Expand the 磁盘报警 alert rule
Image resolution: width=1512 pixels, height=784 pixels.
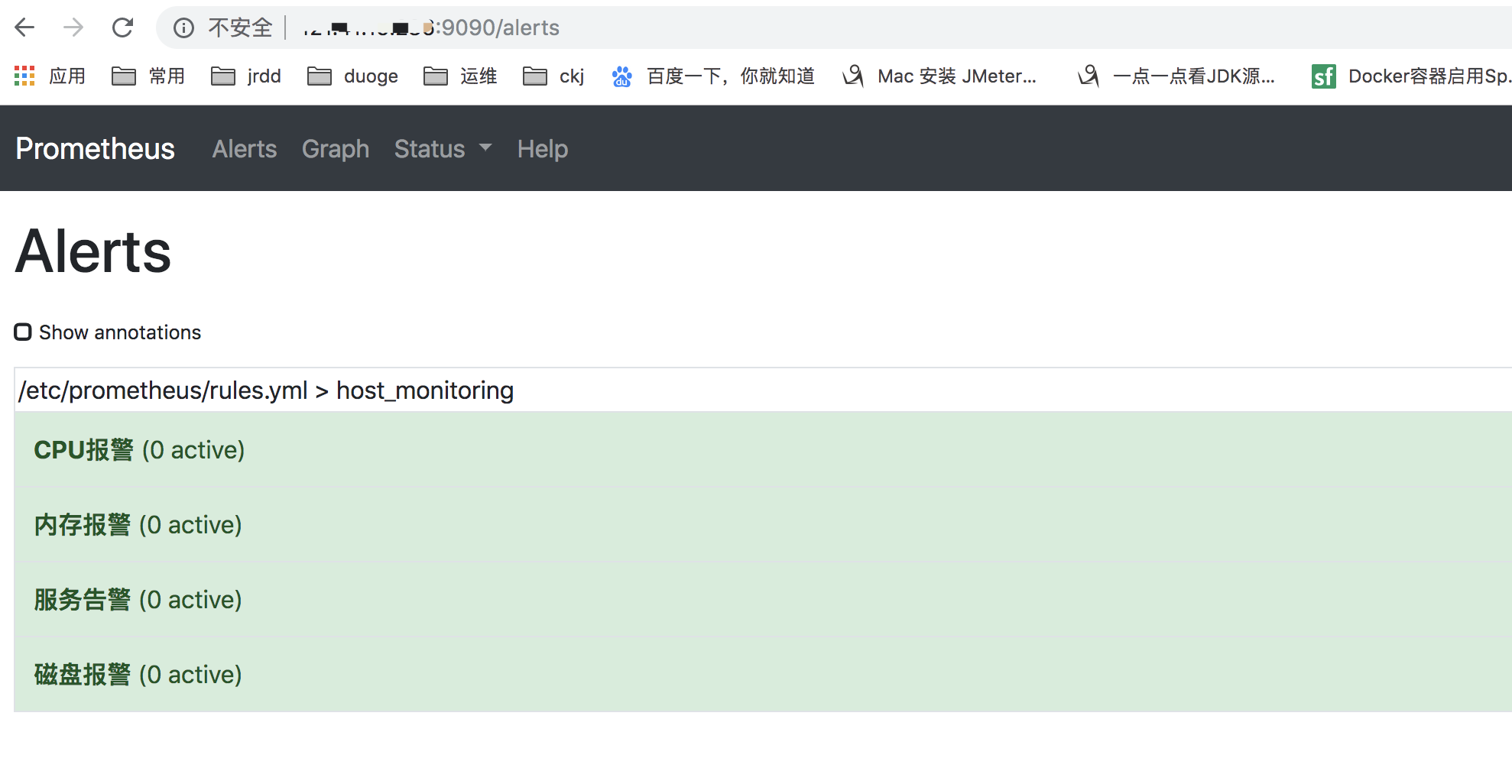pos(81,674)
